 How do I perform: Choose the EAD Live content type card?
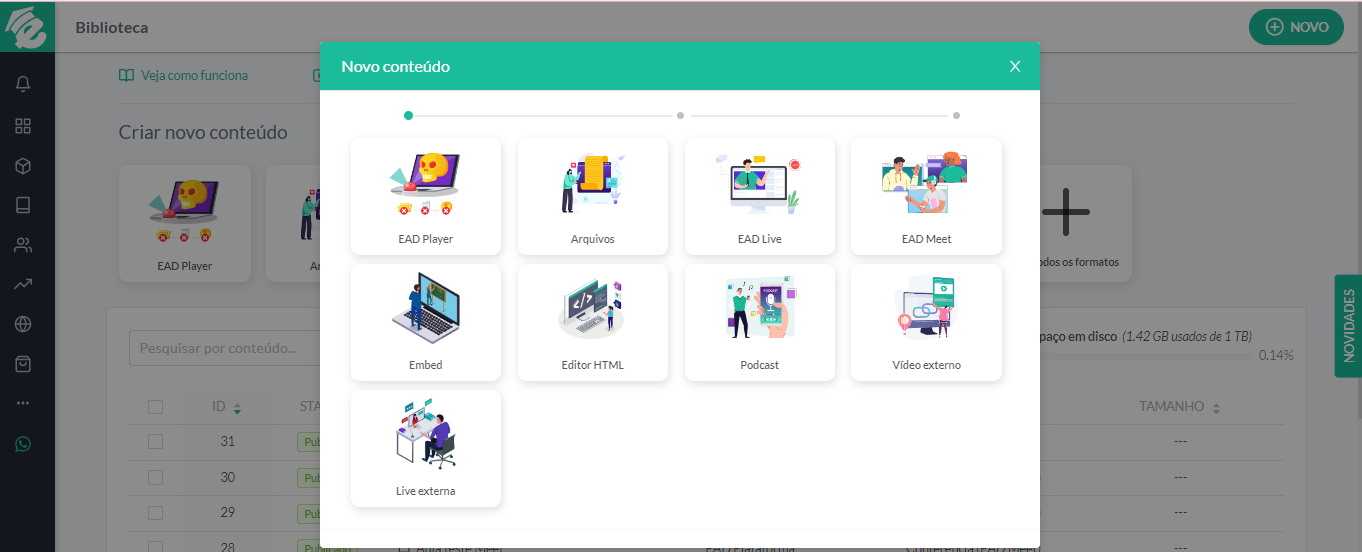pyautogui.click(x=760, y=196)
